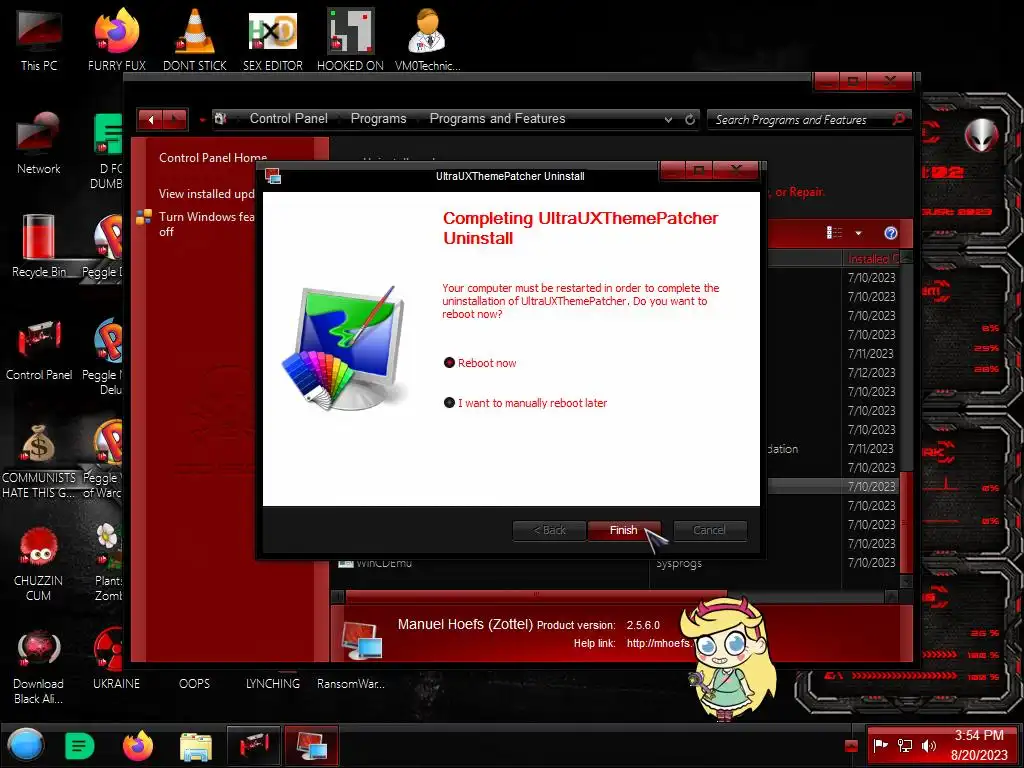Open the DONT STICK VLC cone icon
Image resolution: width=1024 pixels, height=768 pixels.
195,39
